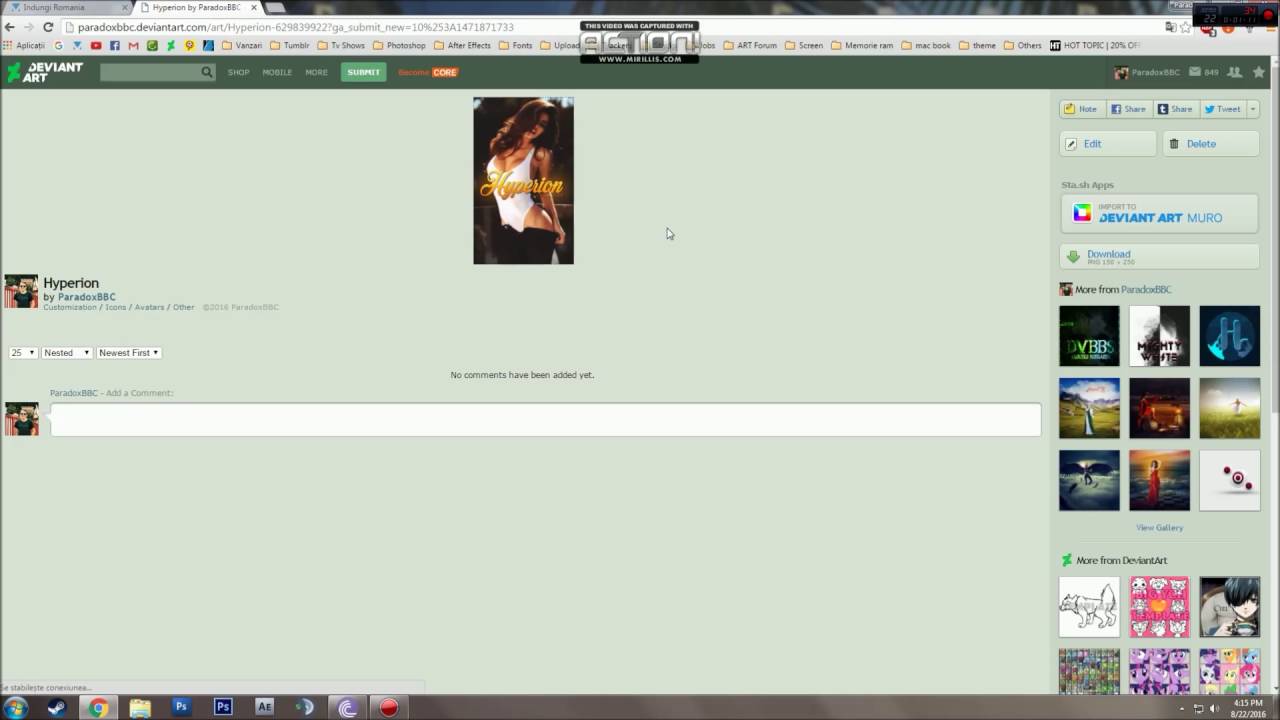This screenshot has height=720, width=1280.
Task: Click the search magnifier icon
Action: coord(207,72)
